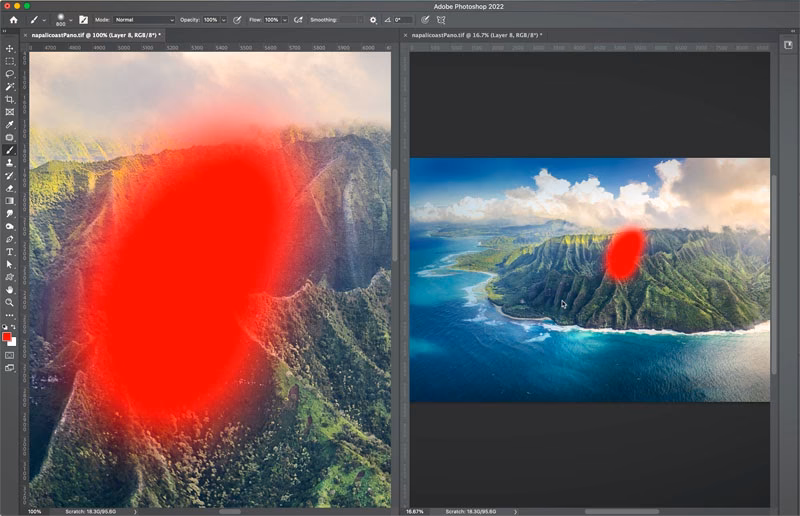Swap foreground and background colors
800x516 pixels.
point(14,327)
